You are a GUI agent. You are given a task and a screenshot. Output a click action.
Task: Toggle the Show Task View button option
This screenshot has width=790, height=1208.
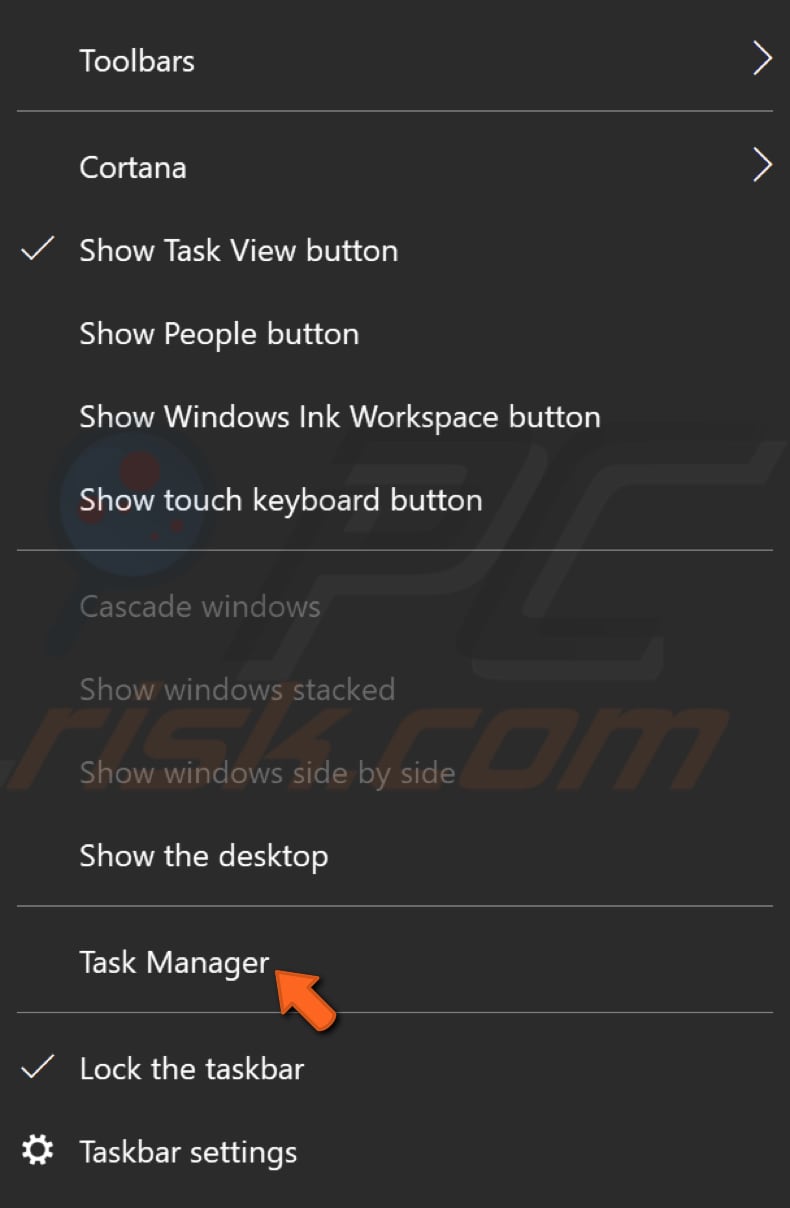pyautogui.click(x=238, y=250)
